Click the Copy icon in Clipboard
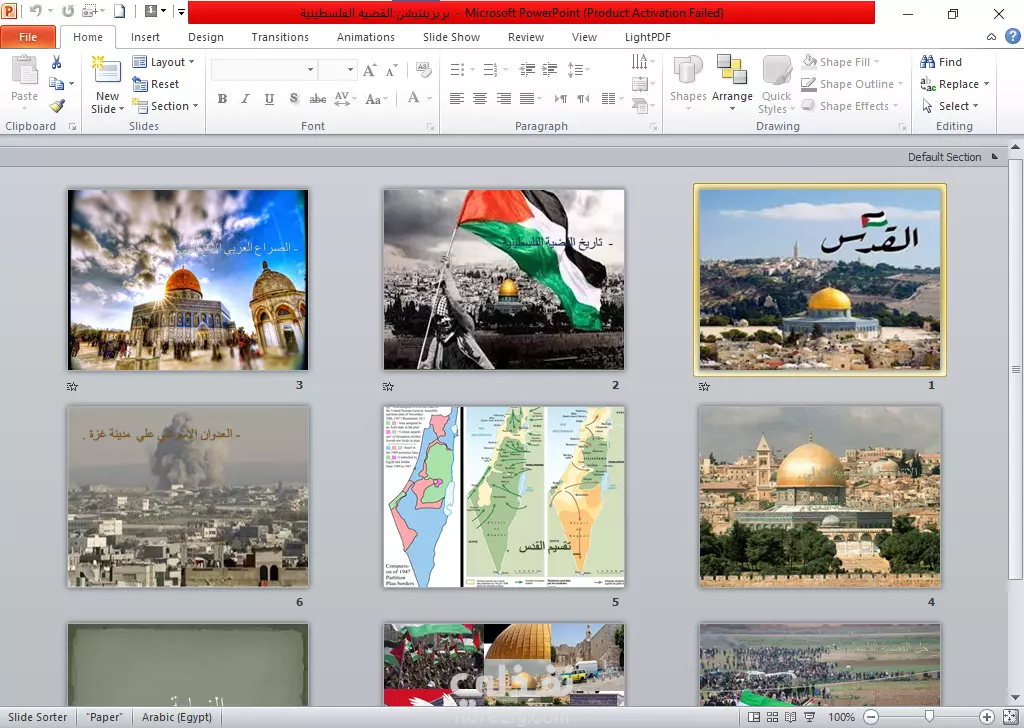 [57, 84]
